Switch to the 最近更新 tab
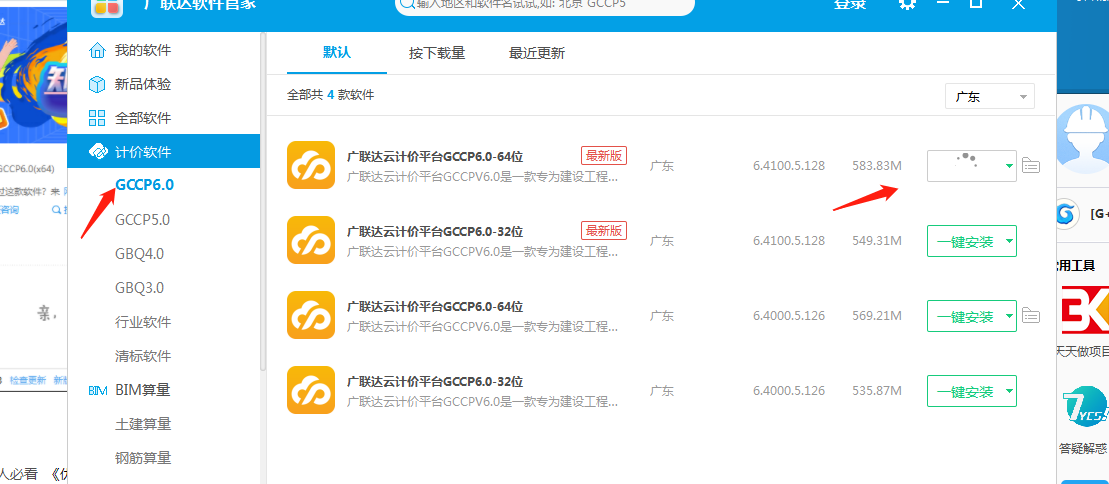1109x484 pixels. click(537, 53)
